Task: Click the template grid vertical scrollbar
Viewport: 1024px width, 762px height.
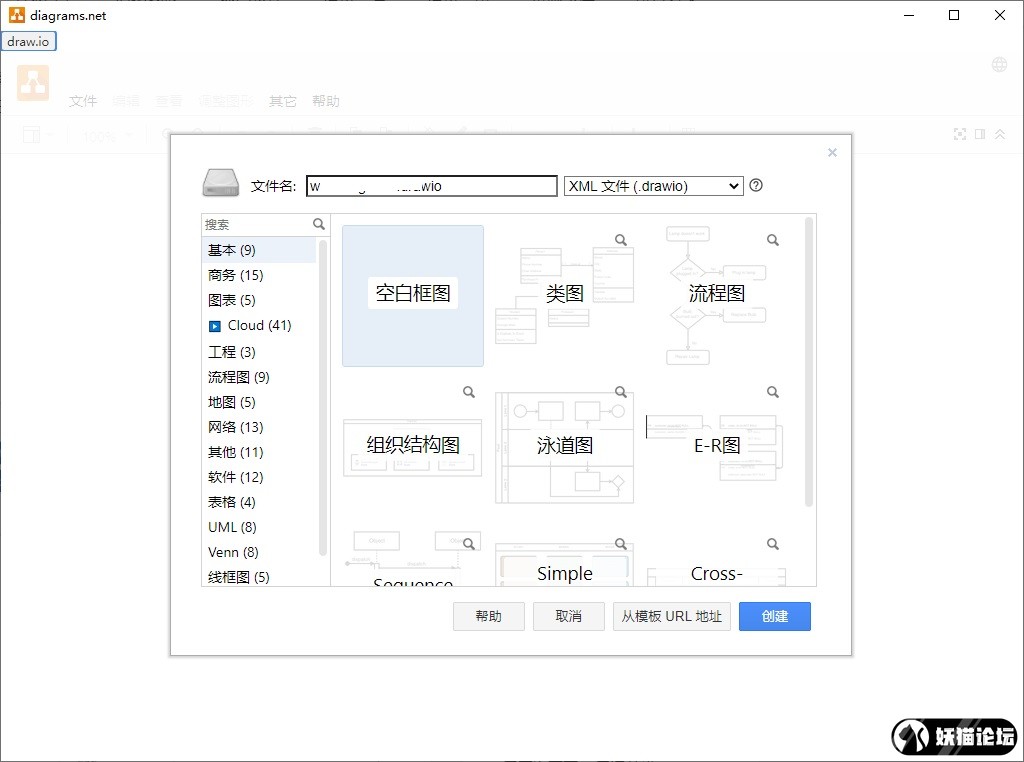Action: (x=808, y=362)
